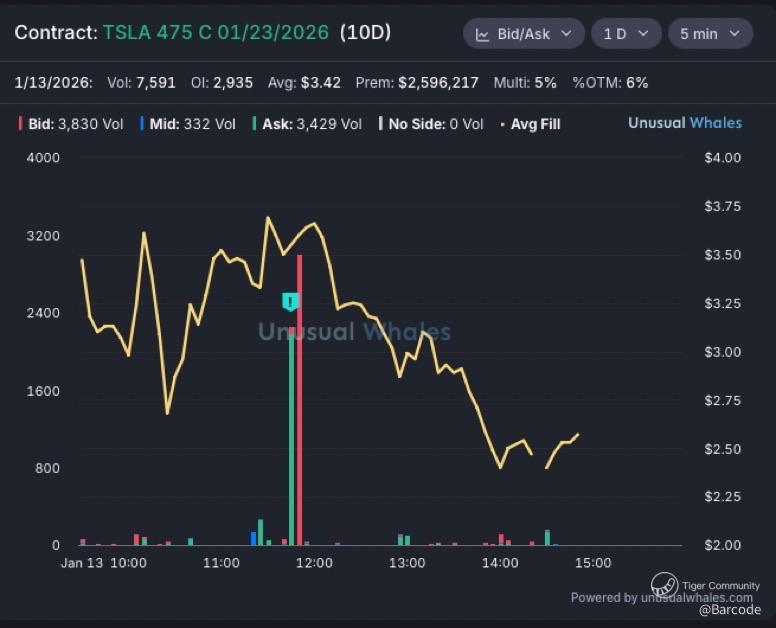Expand the Bid/Ask dropdown arrow
776x628 pixels.
tap(566, 34)
